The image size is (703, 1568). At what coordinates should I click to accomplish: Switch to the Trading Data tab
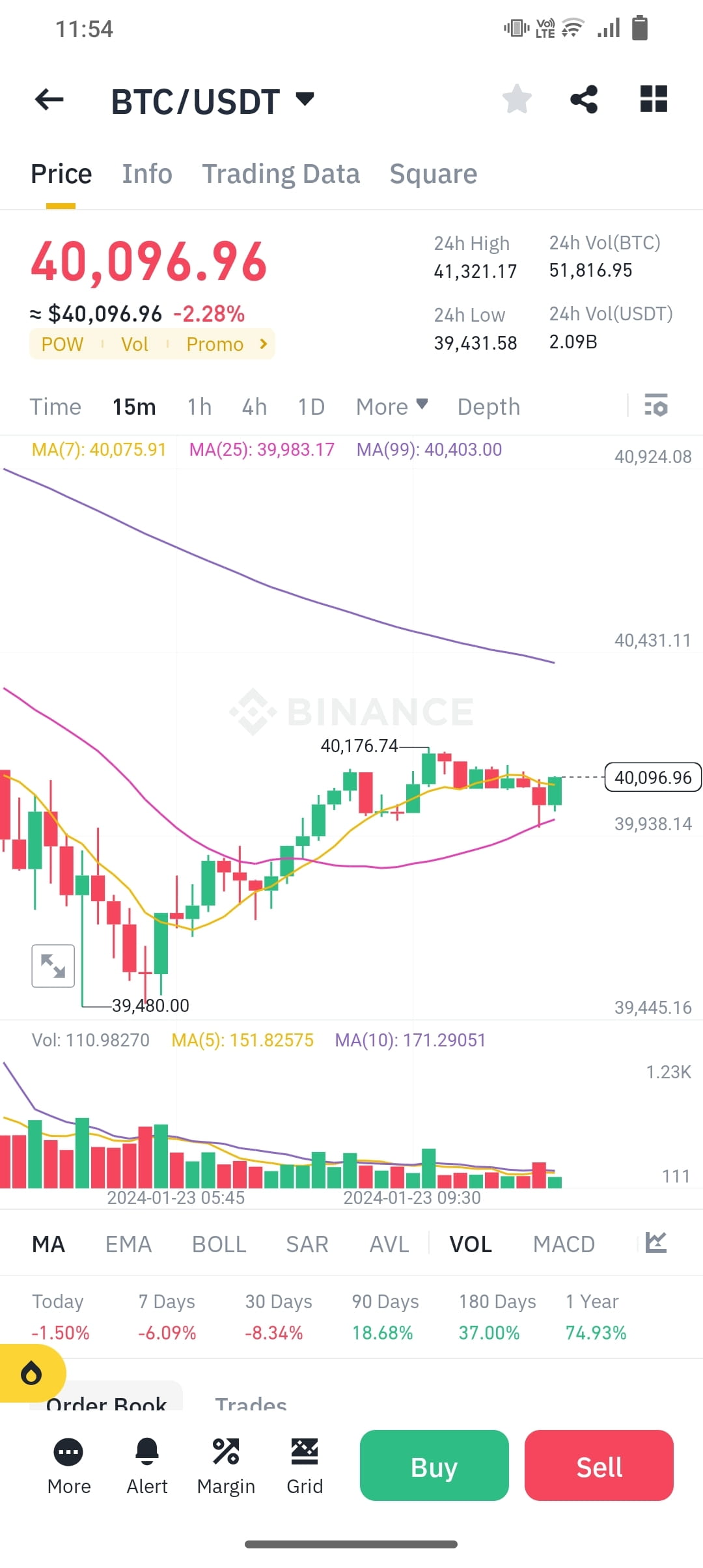281,173
